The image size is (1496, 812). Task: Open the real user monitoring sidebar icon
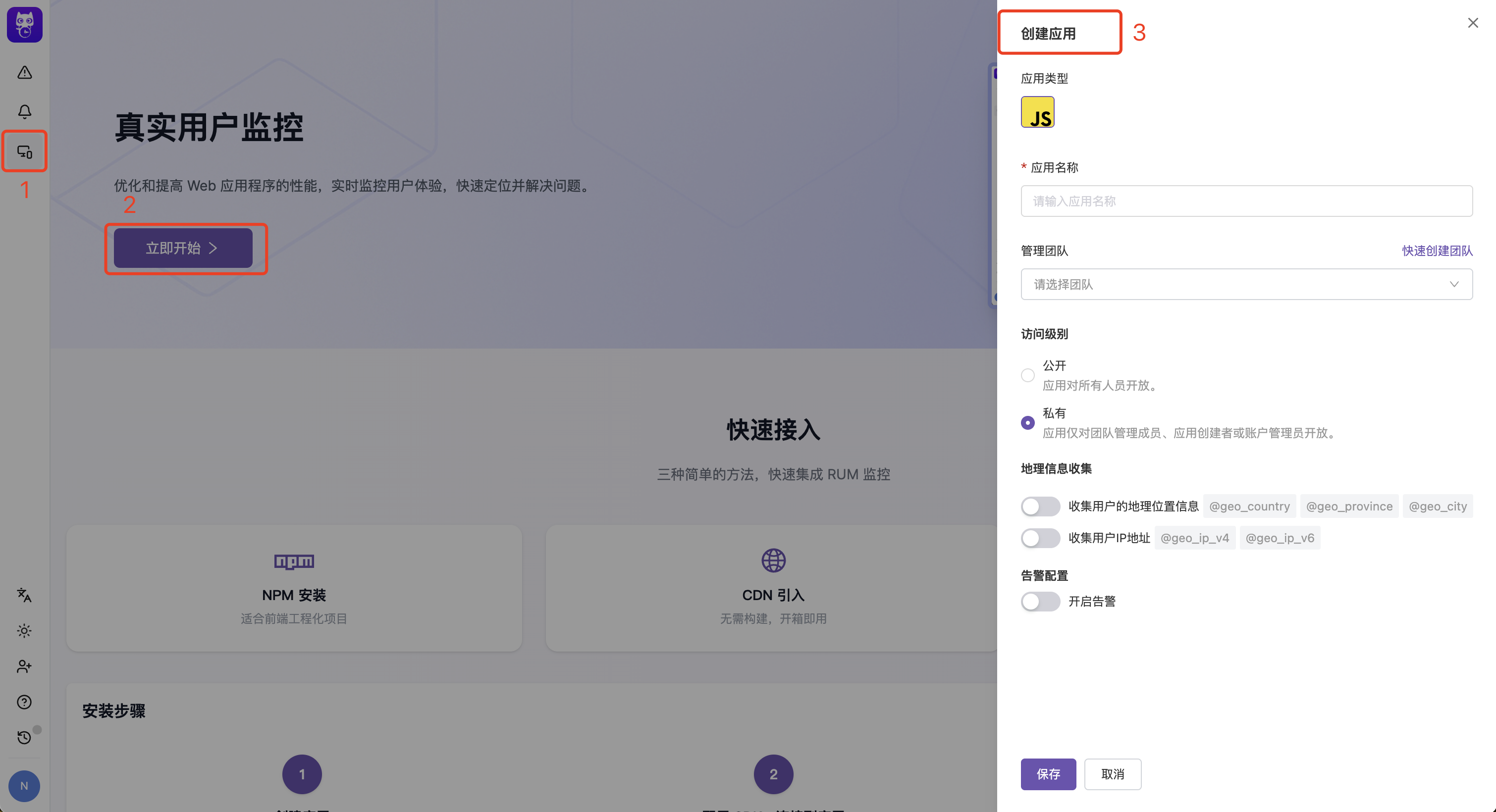click(x=24, y=152)
